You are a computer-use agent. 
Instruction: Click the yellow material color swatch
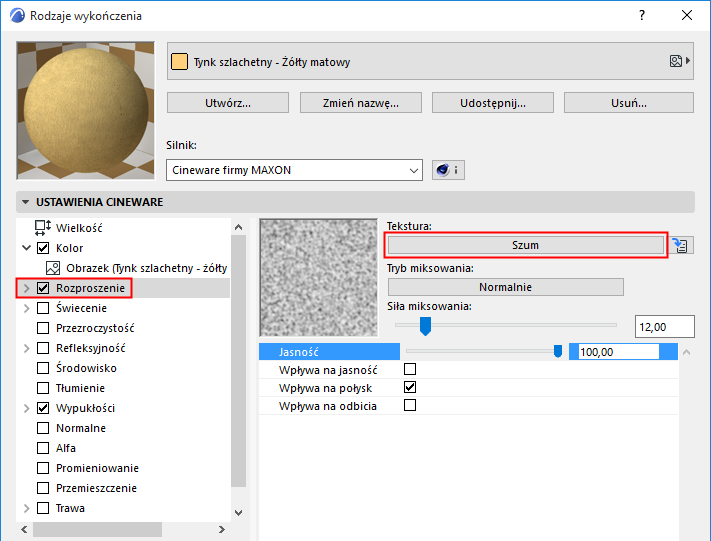tap(179, 62)
